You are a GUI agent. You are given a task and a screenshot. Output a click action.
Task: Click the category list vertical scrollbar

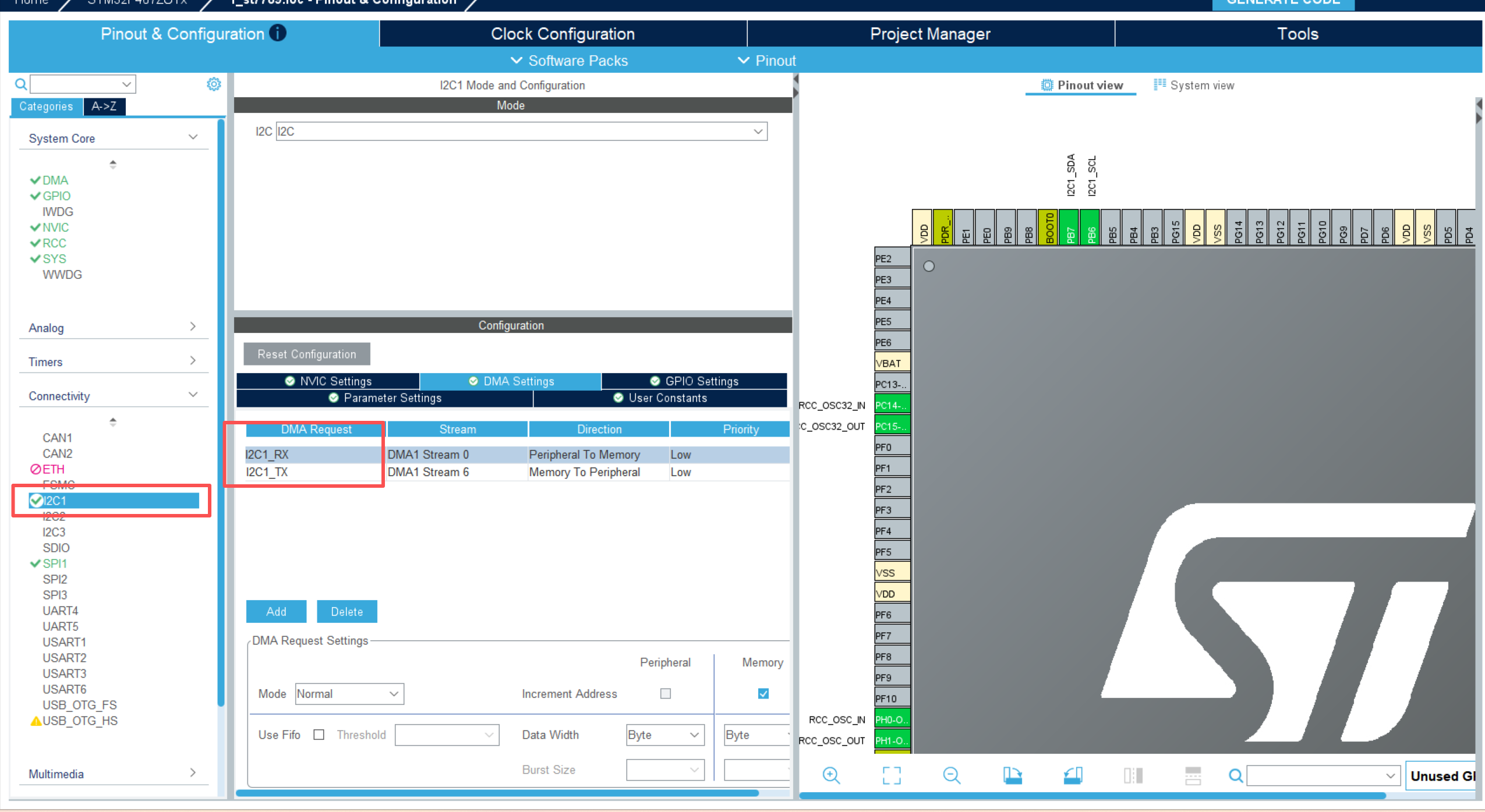pos(221,413)
